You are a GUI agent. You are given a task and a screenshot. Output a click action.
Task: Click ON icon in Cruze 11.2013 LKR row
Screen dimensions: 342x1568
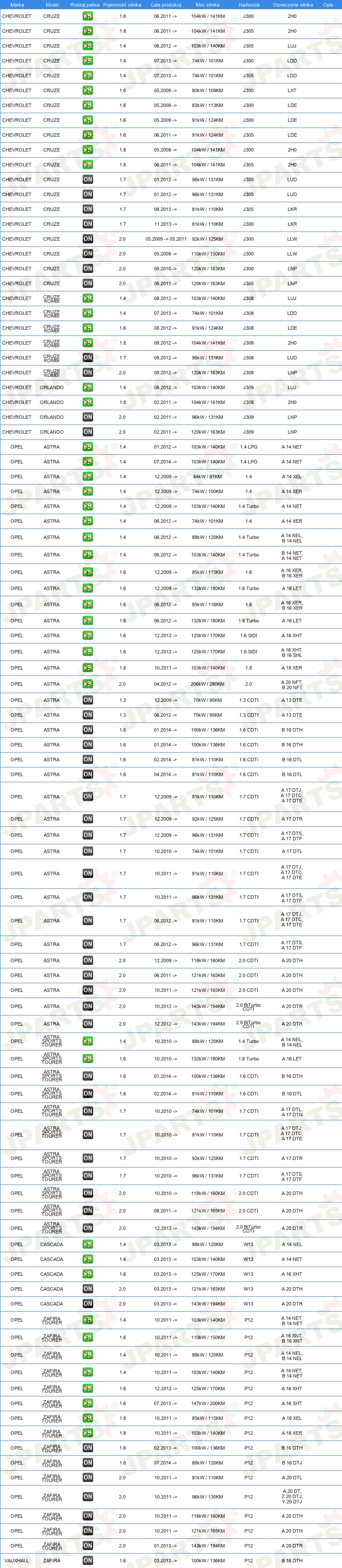pos(88,224)
